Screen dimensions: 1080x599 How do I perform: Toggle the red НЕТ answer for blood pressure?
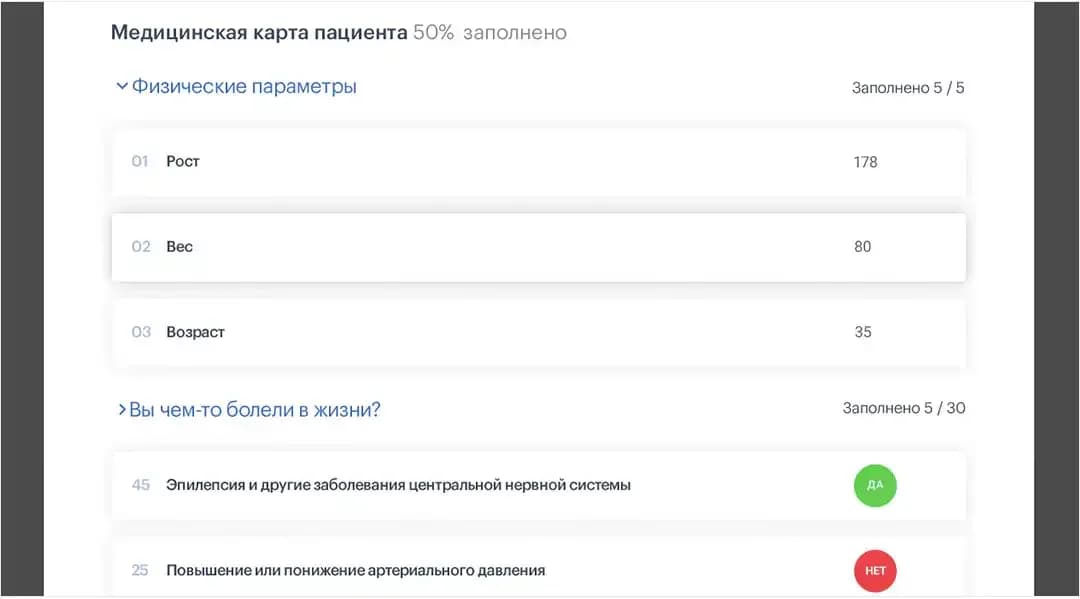click(875, 571)
